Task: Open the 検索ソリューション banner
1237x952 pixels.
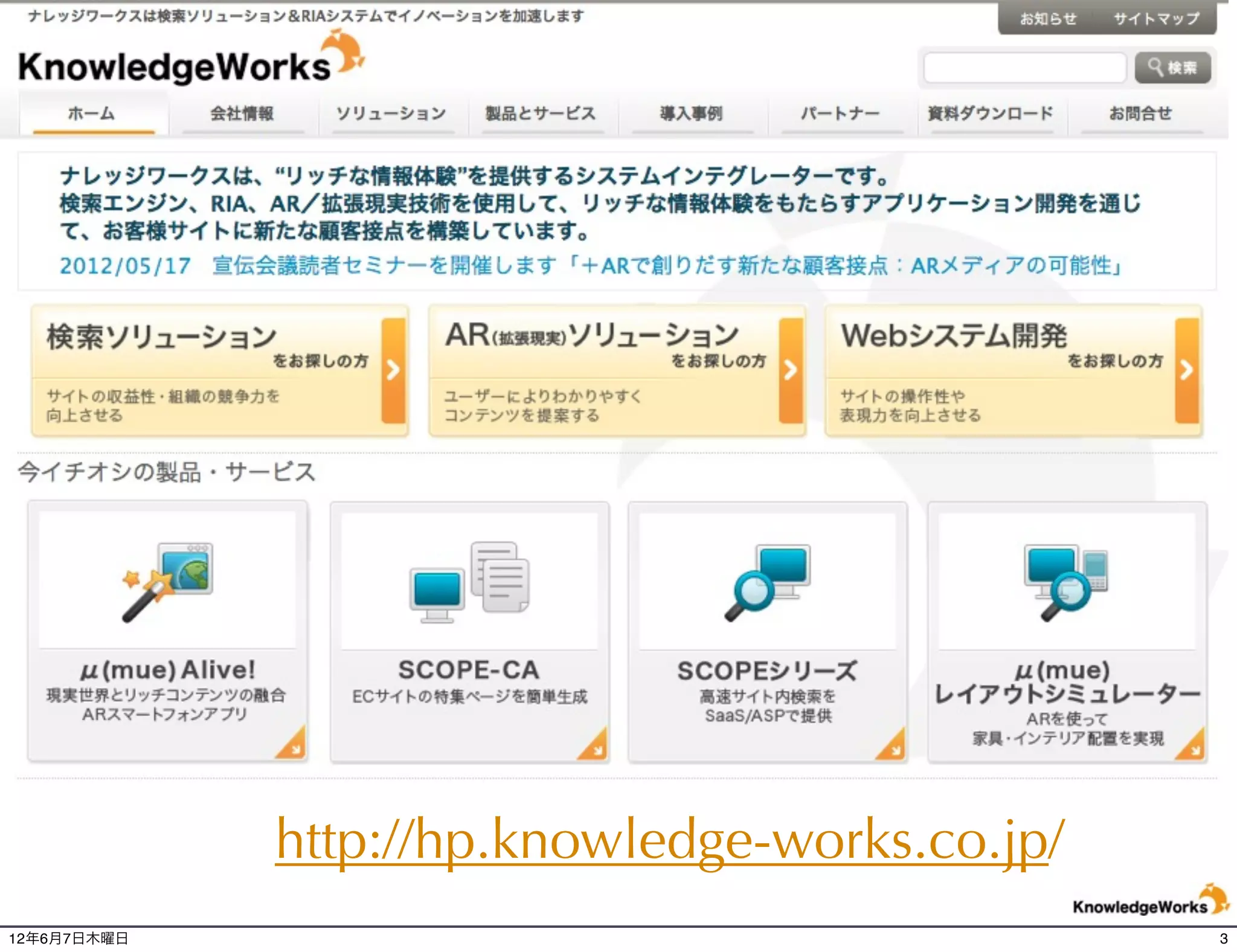Action: [220, 370]
